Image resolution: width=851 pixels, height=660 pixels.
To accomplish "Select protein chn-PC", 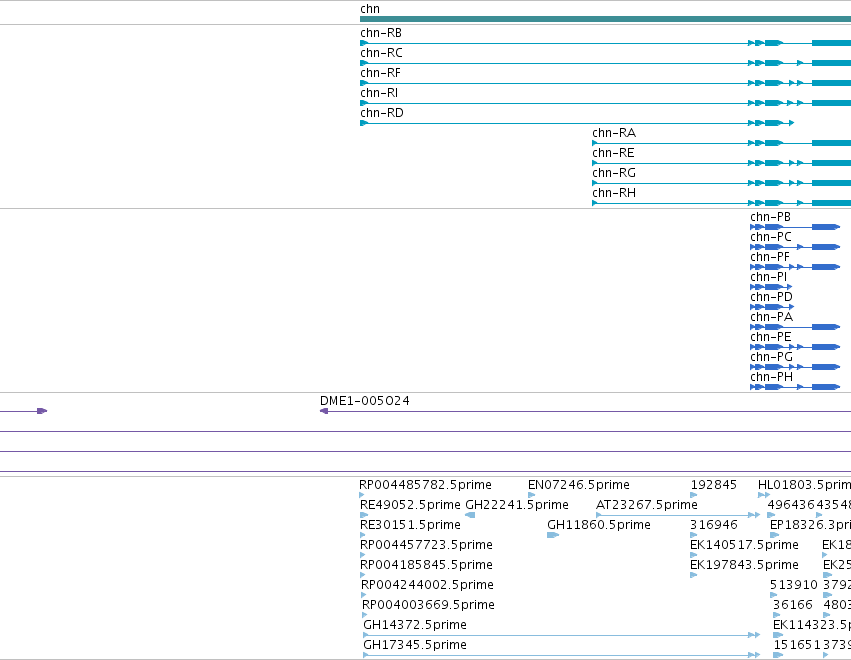I will [x=771, y=237].
